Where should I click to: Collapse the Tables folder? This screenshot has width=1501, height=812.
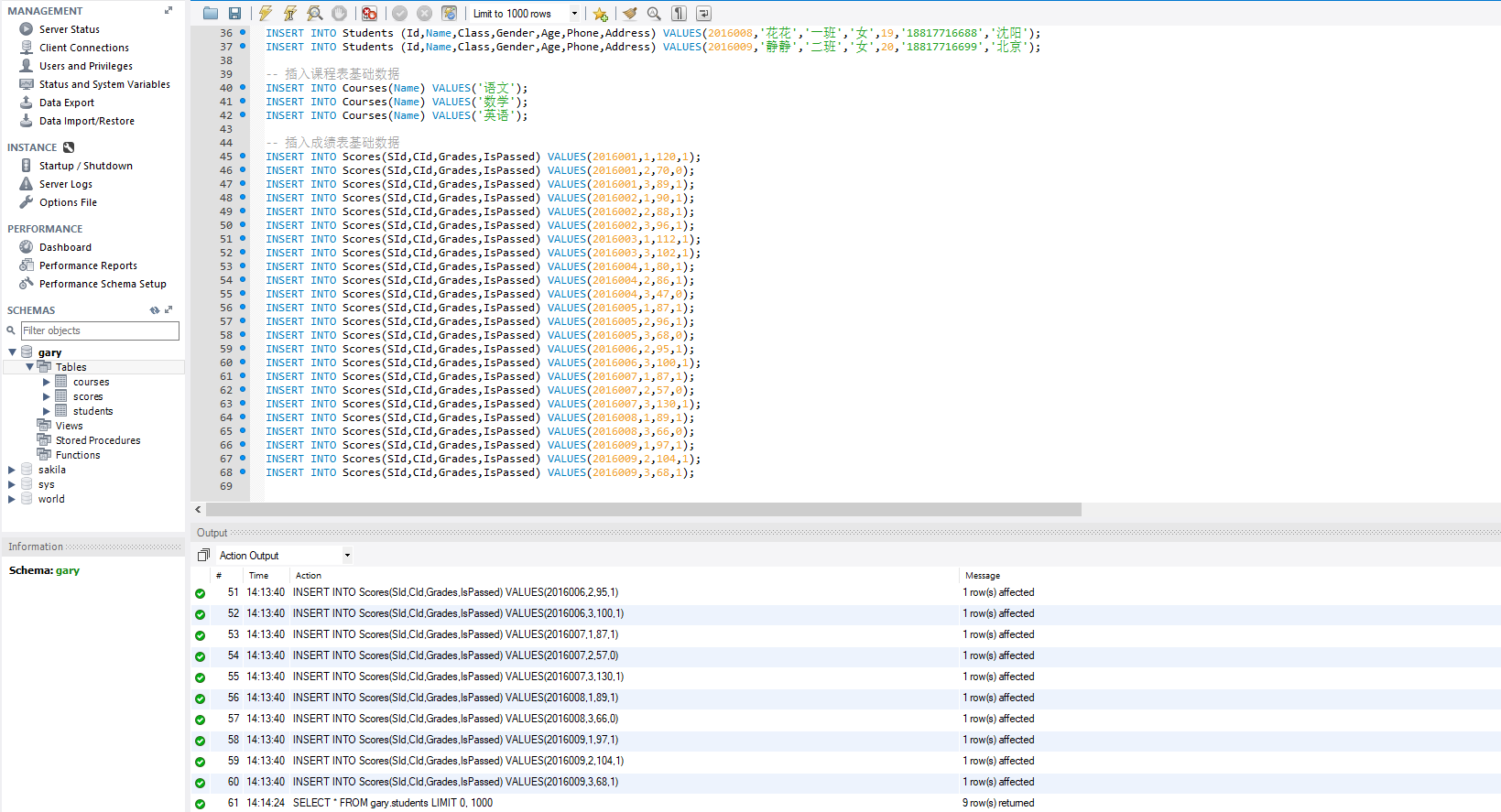29,367
